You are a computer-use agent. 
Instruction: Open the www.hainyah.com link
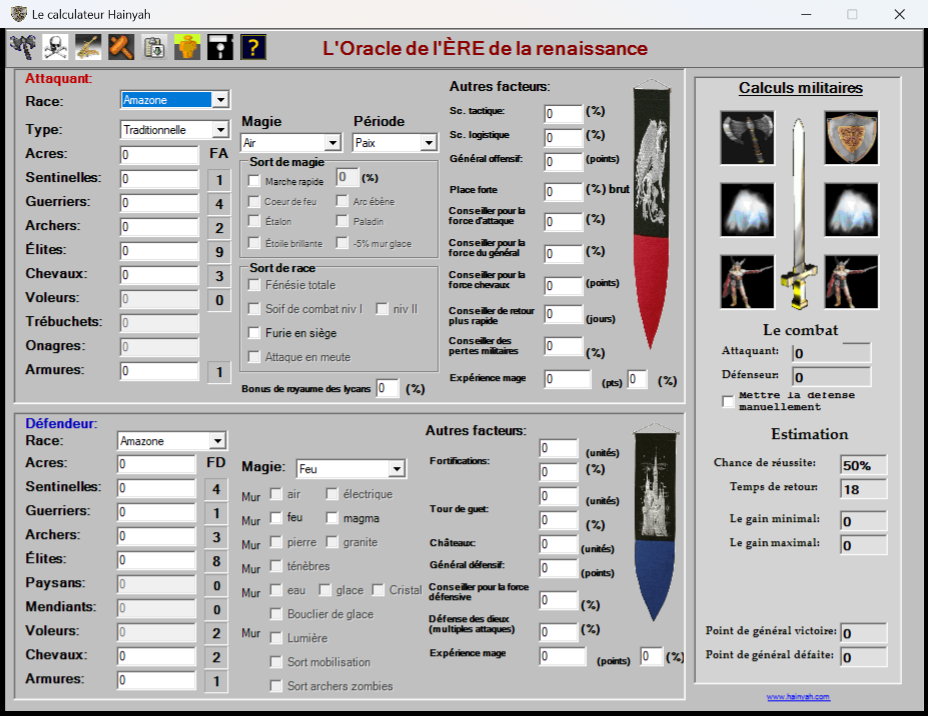798,697
